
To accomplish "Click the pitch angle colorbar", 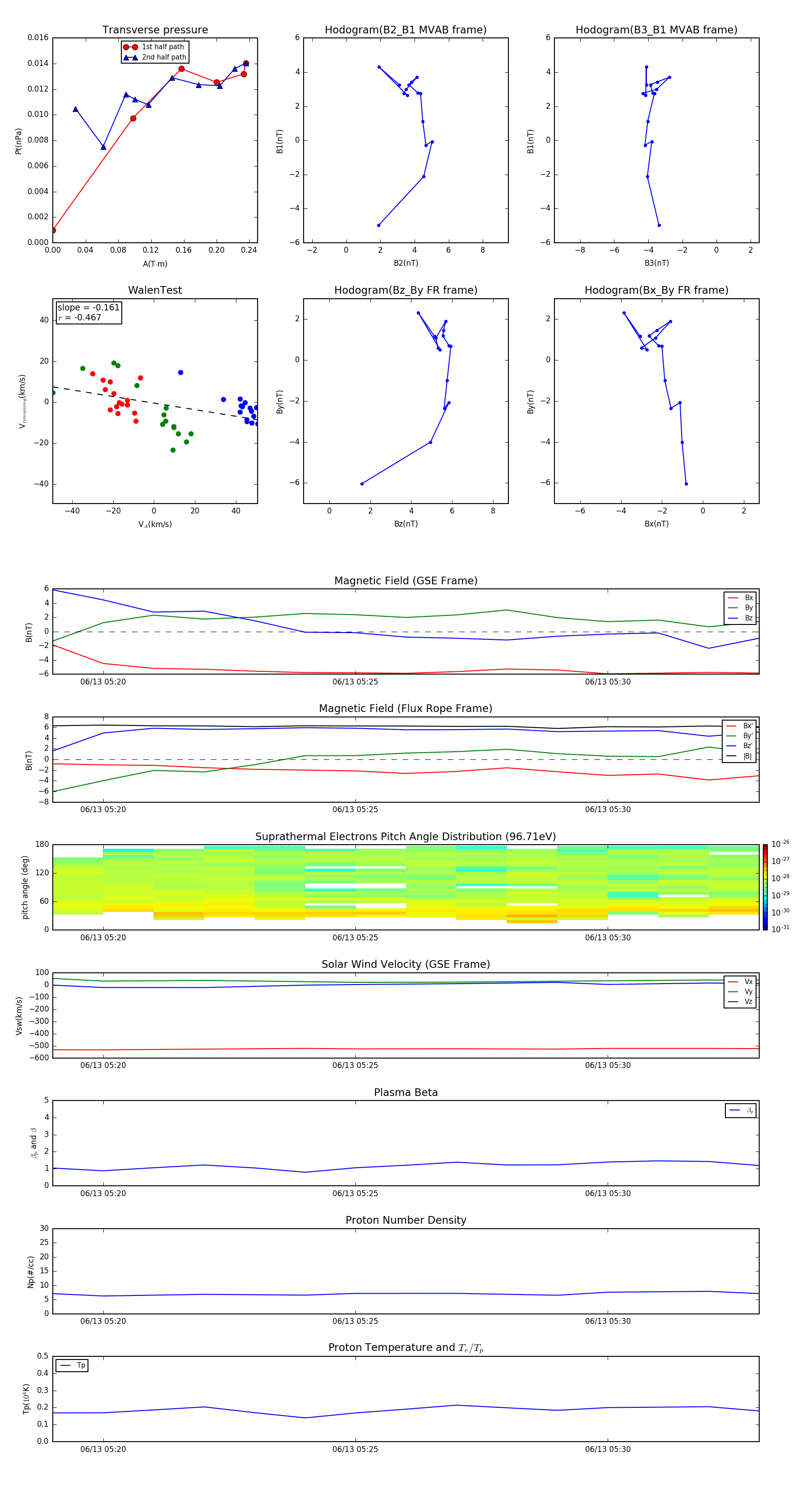I will [x=765, y=887].
